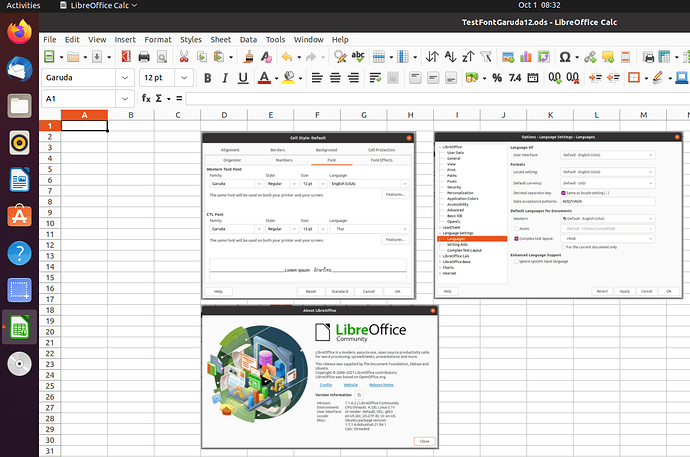Open the font color dropdown arrow
690x457 pixels.
277,78
